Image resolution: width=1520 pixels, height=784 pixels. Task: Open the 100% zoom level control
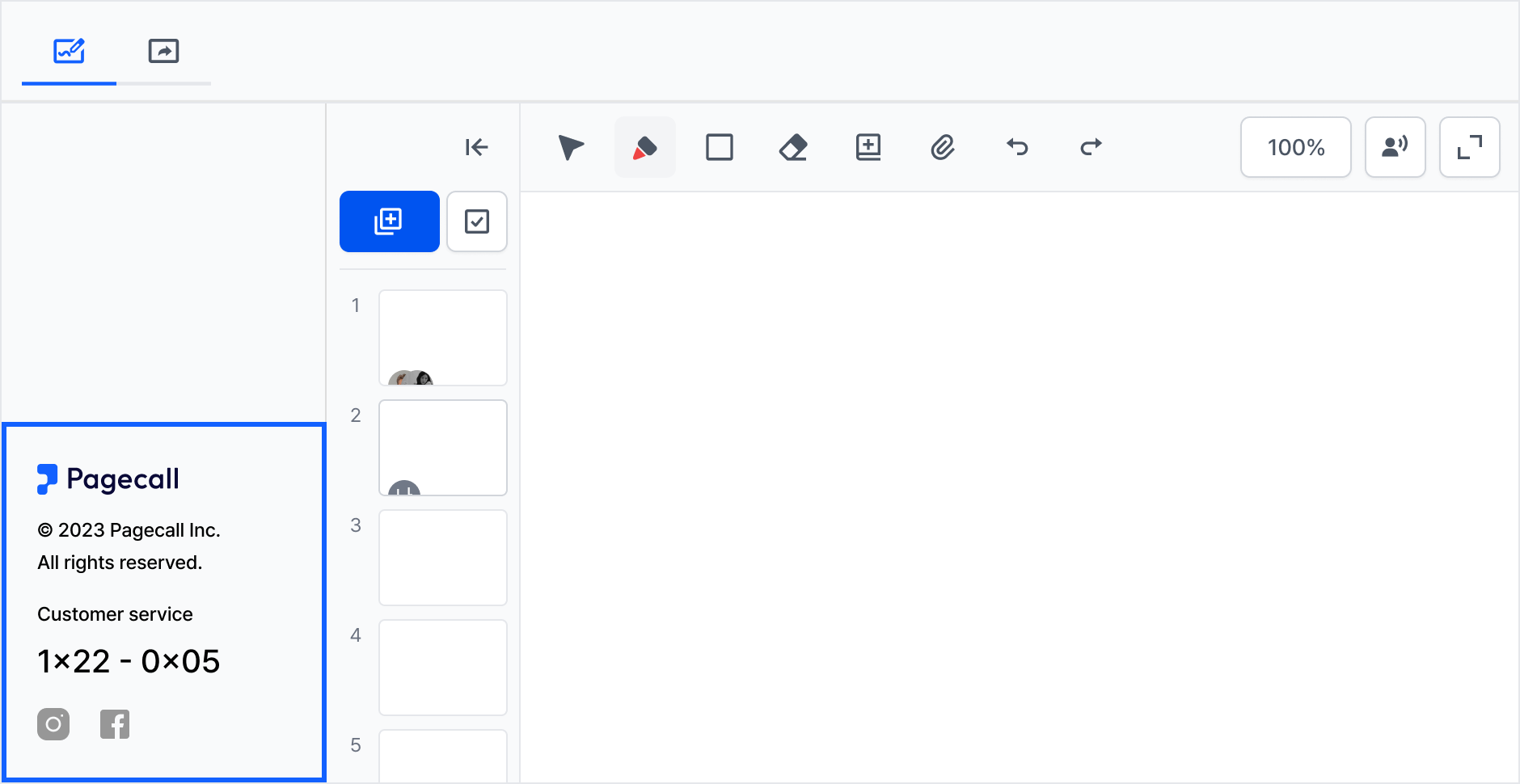click(1296, 147)
